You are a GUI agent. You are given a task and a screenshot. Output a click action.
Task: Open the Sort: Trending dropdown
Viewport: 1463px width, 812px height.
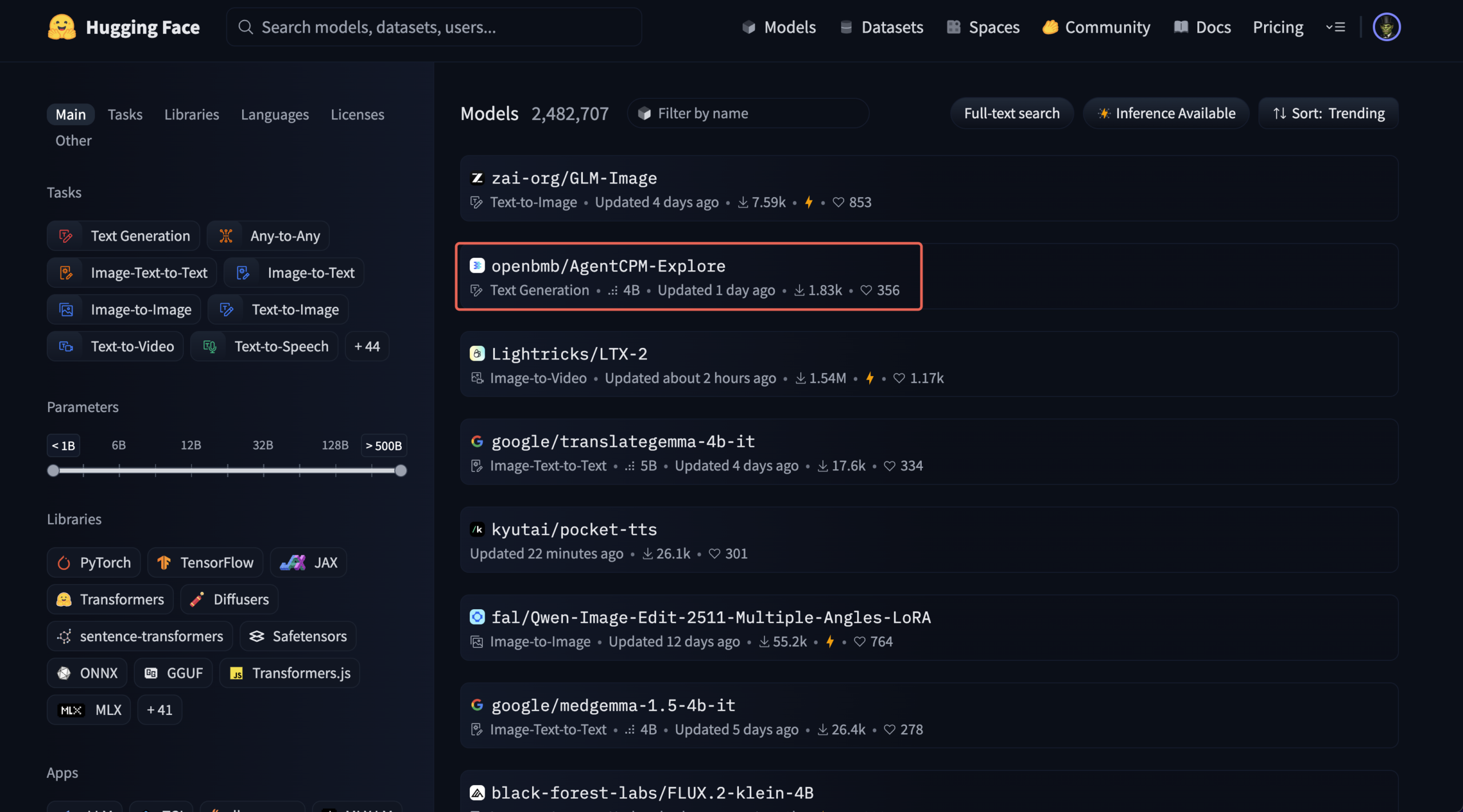[1329, 113]
